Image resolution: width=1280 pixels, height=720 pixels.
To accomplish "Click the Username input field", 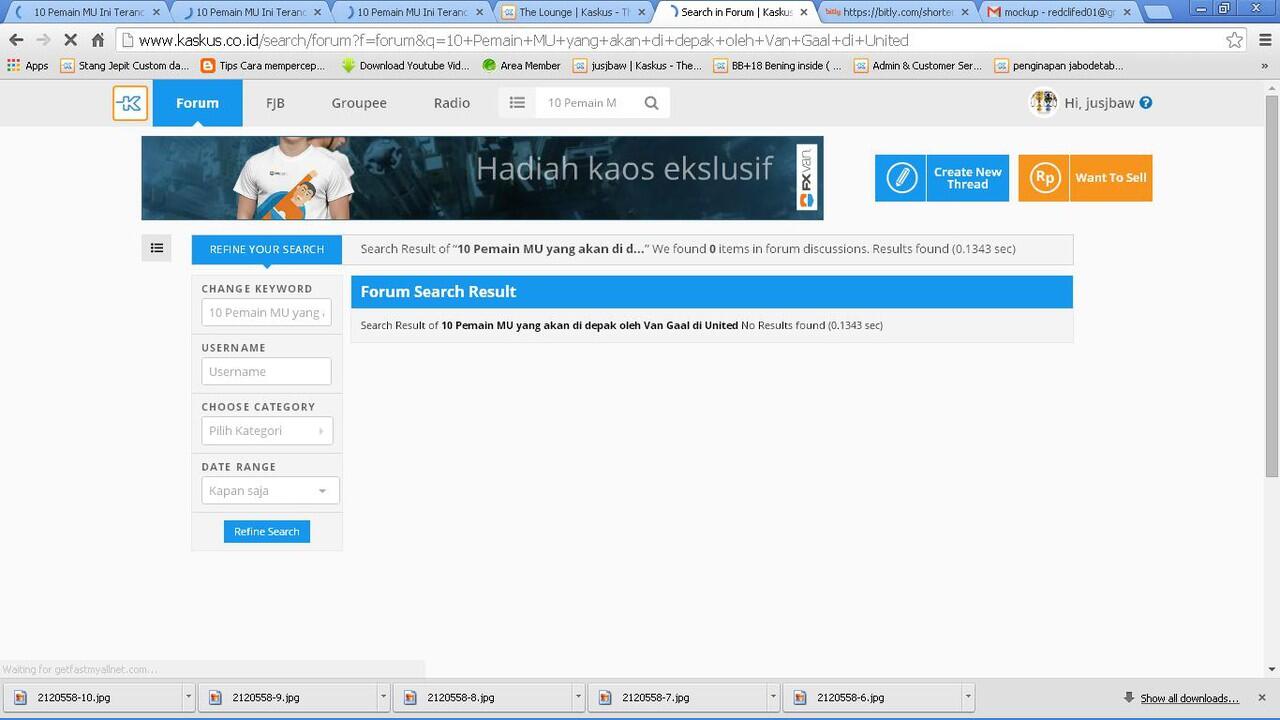I will (x=266, y=371).
